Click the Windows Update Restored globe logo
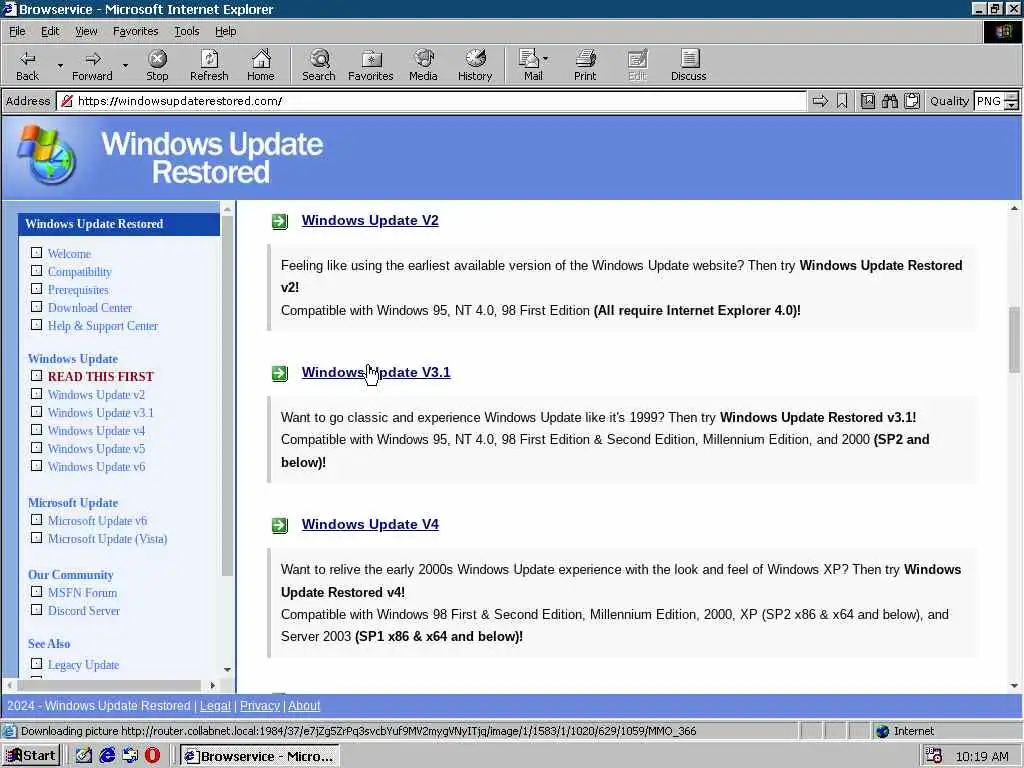 pos(47,155)
